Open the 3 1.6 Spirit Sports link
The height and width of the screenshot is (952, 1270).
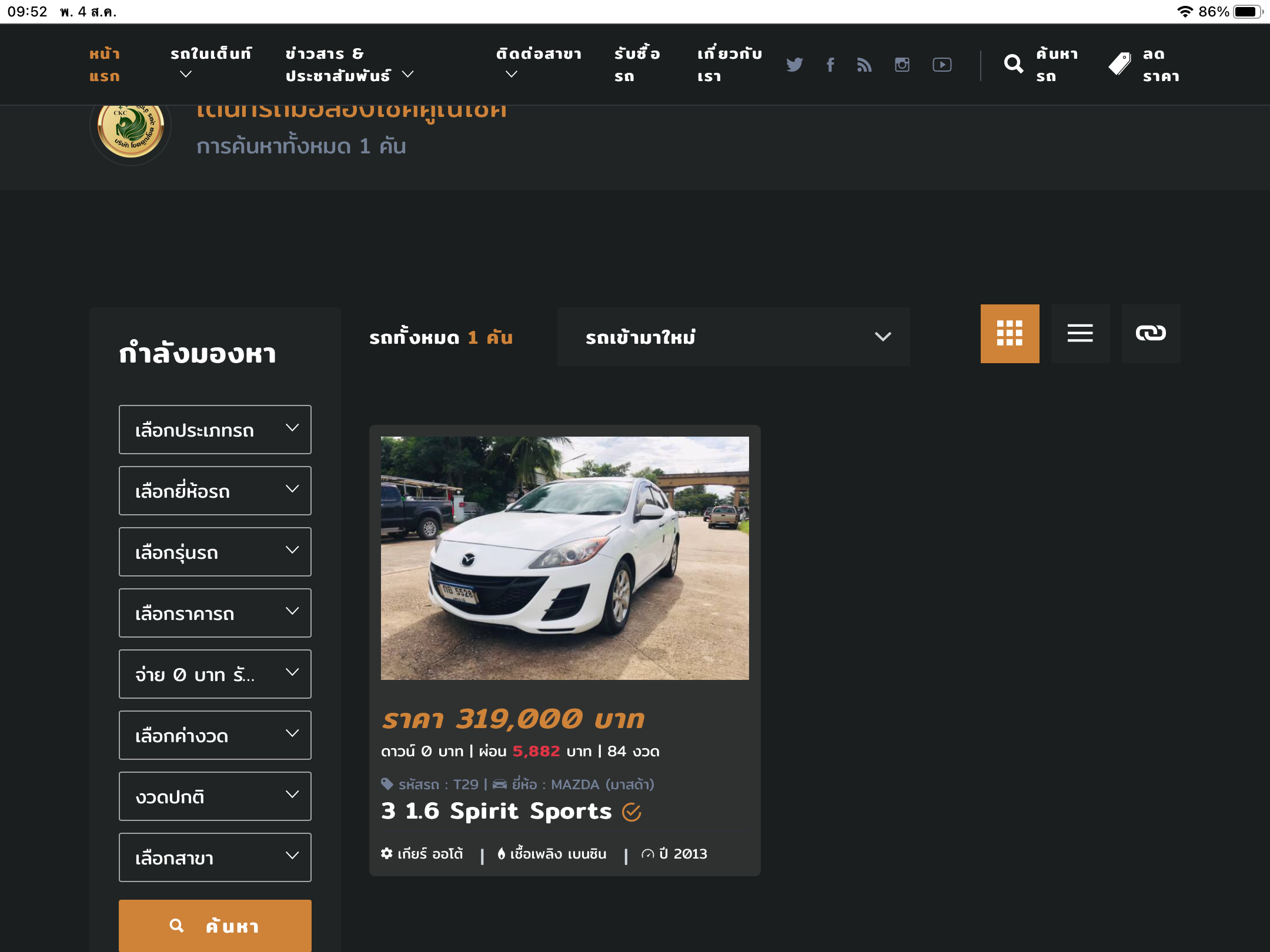click(x=496, y=811)
